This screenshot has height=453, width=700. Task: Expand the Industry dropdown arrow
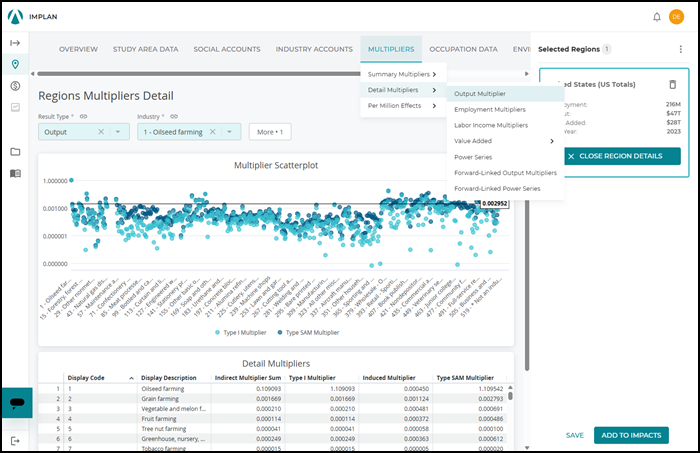coord(229,132)
